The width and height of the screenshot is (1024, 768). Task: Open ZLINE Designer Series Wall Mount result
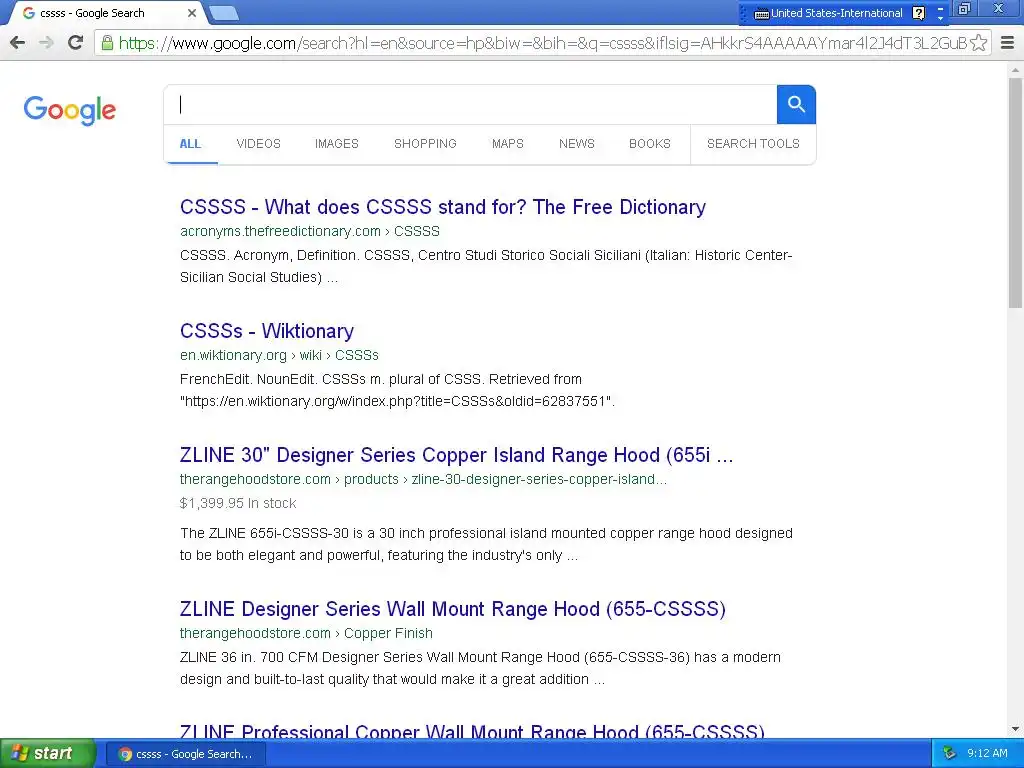[453, 609]
